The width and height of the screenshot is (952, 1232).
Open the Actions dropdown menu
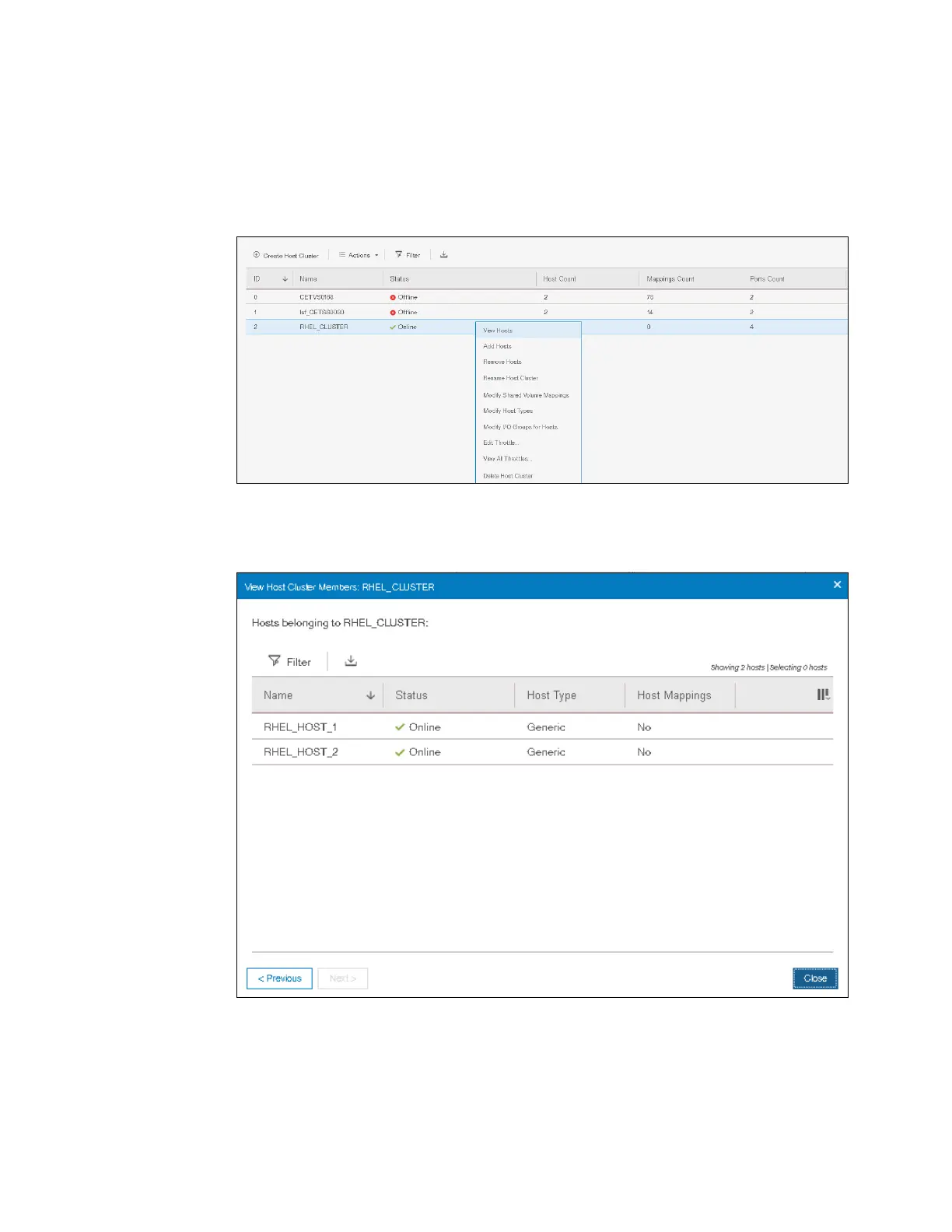coord(359,255)
